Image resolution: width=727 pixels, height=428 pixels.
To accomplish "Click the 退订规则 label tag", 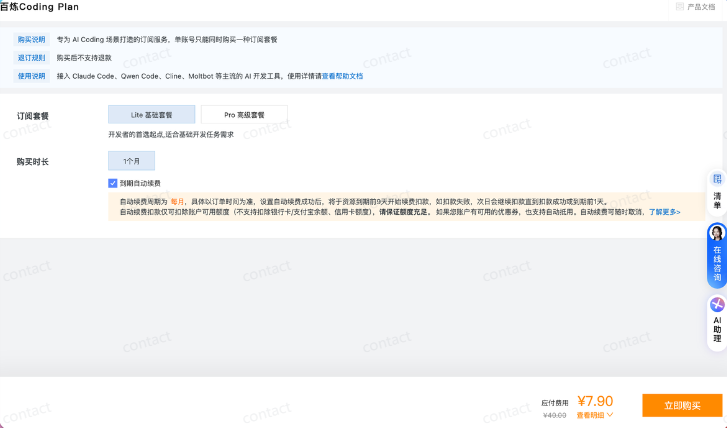I will pos(32,57).
